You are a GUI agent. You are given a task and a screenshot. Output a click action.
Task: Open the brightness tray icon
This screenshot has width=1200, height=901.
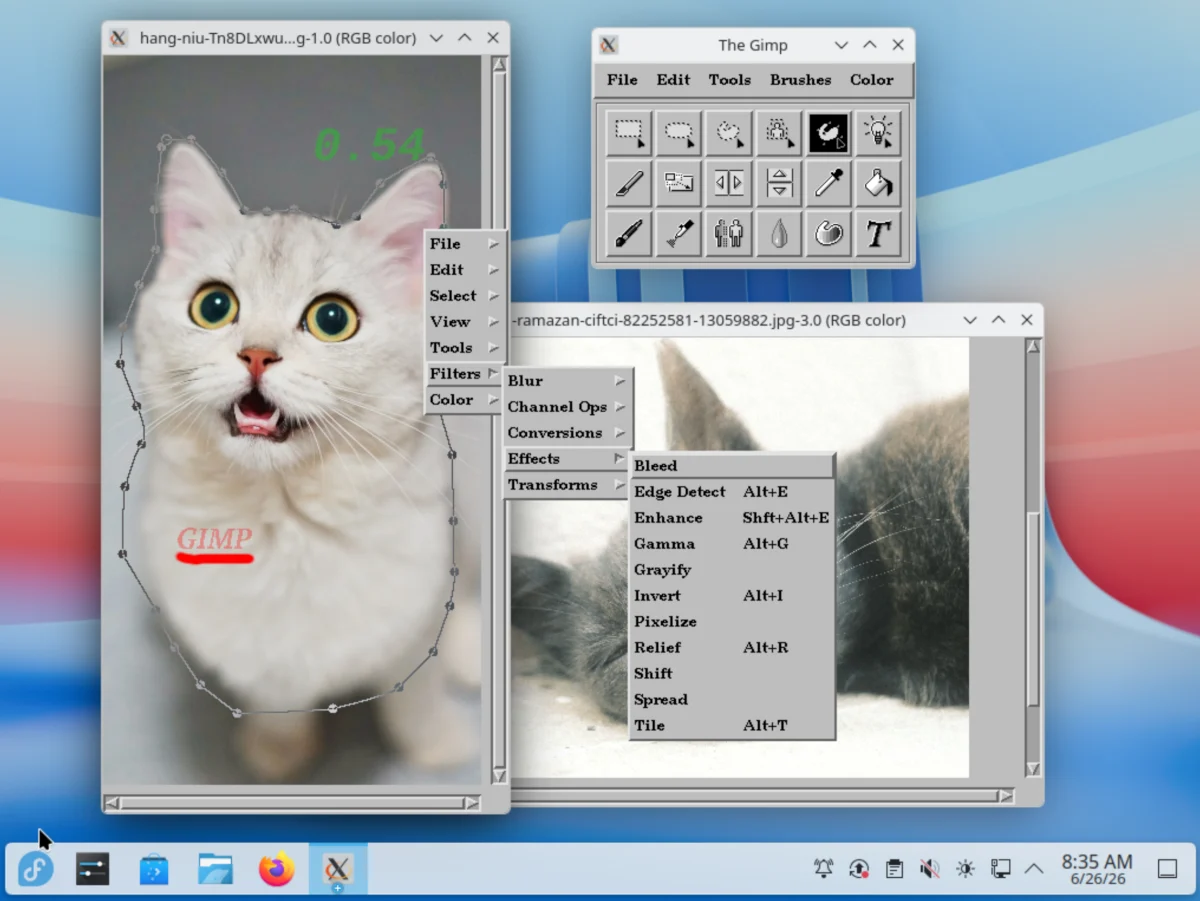coord(965,869)
